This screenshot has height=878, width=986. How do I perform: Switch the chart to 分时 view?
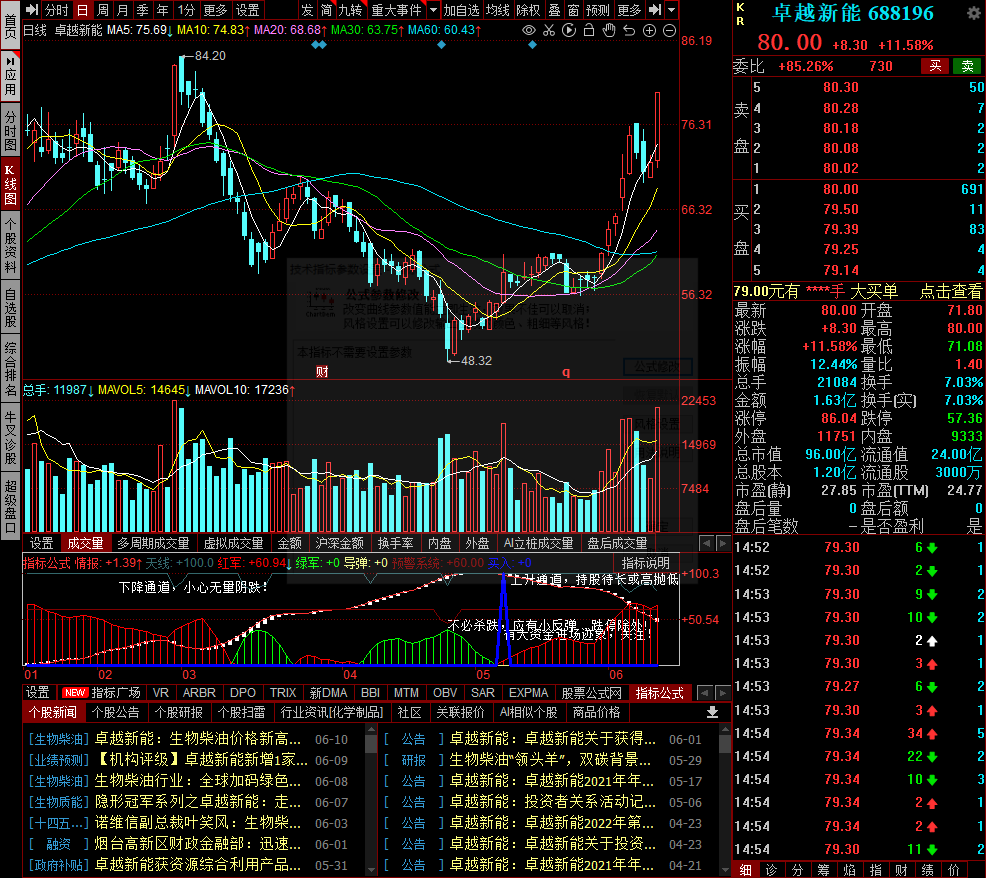coord(56,9)
